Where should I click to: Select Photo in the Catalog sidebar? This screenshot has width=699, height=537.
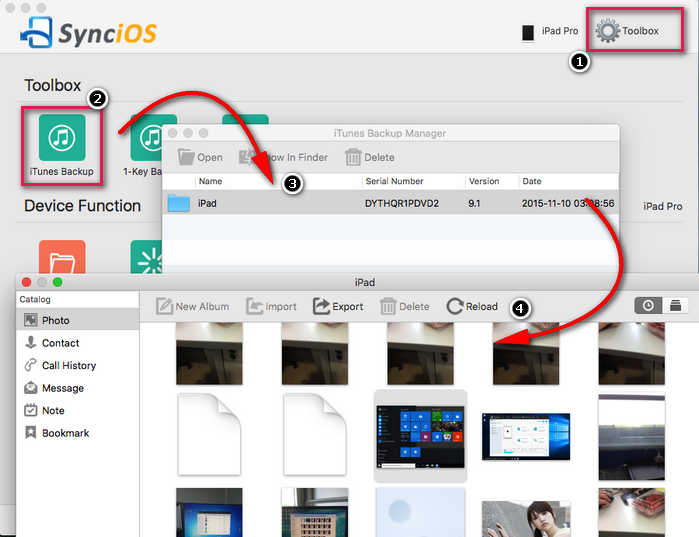(78, 320)
